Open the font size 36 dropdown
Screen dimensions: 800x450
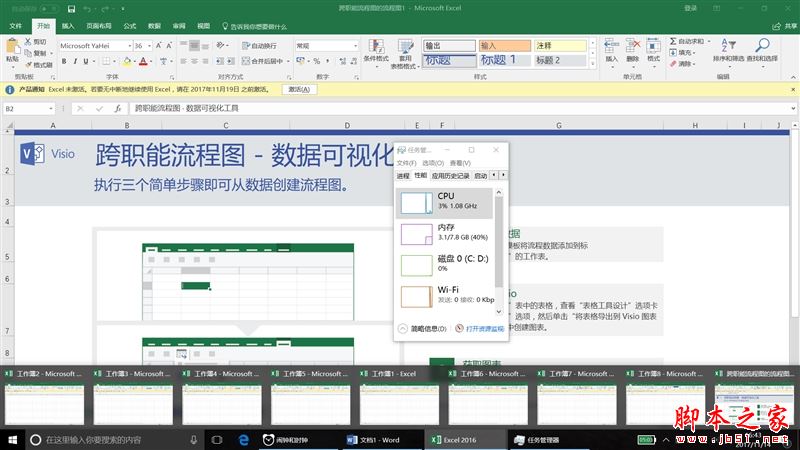click(149, 46)
